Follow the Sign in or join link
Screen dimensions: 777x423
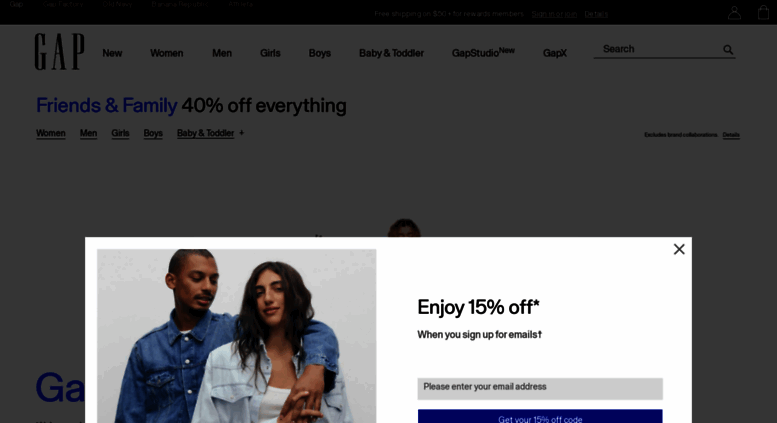pos(554,14)
